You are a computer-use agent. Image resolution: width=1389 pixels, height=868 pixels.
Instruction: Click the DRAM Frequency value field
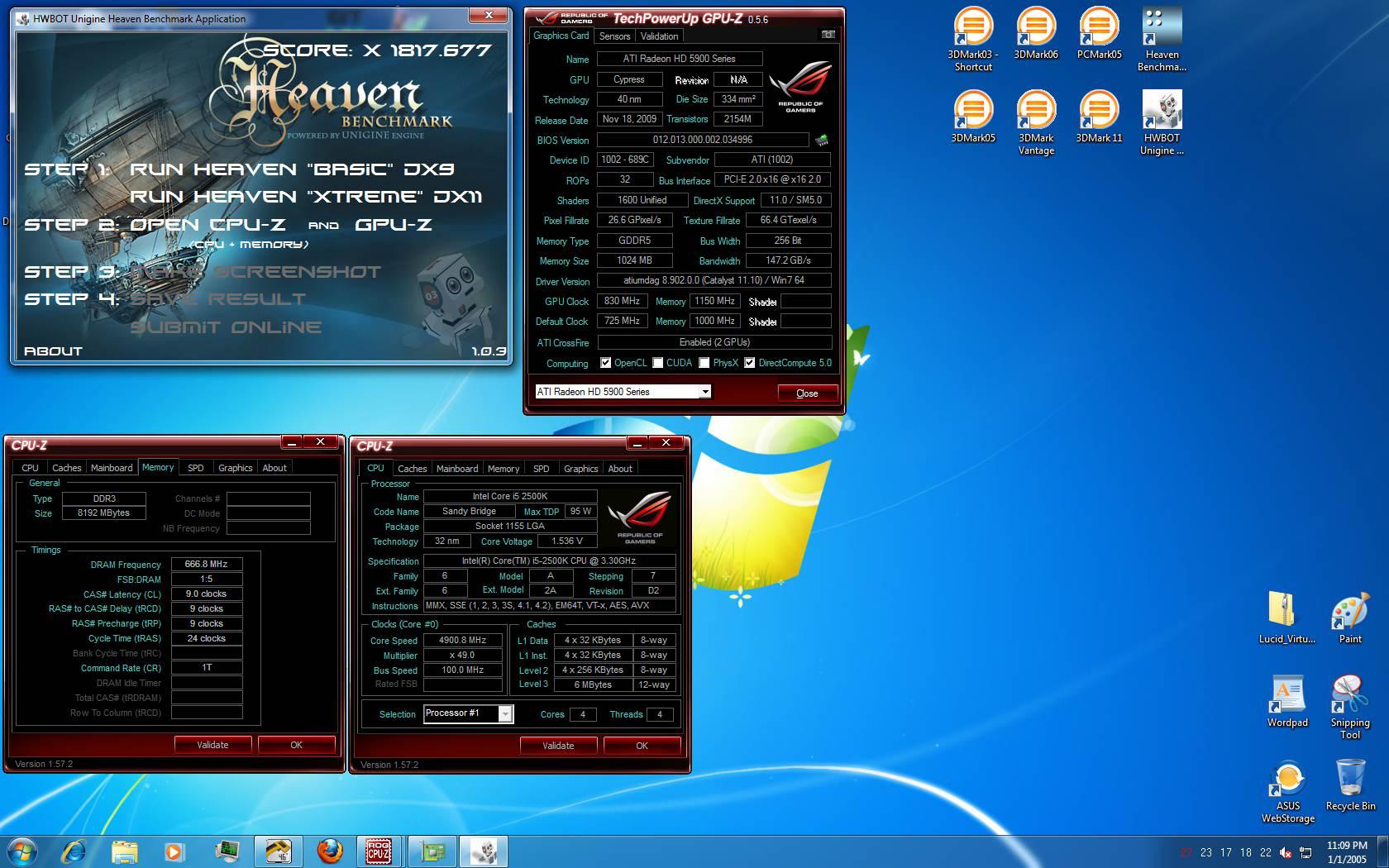[x=207, y=564]
